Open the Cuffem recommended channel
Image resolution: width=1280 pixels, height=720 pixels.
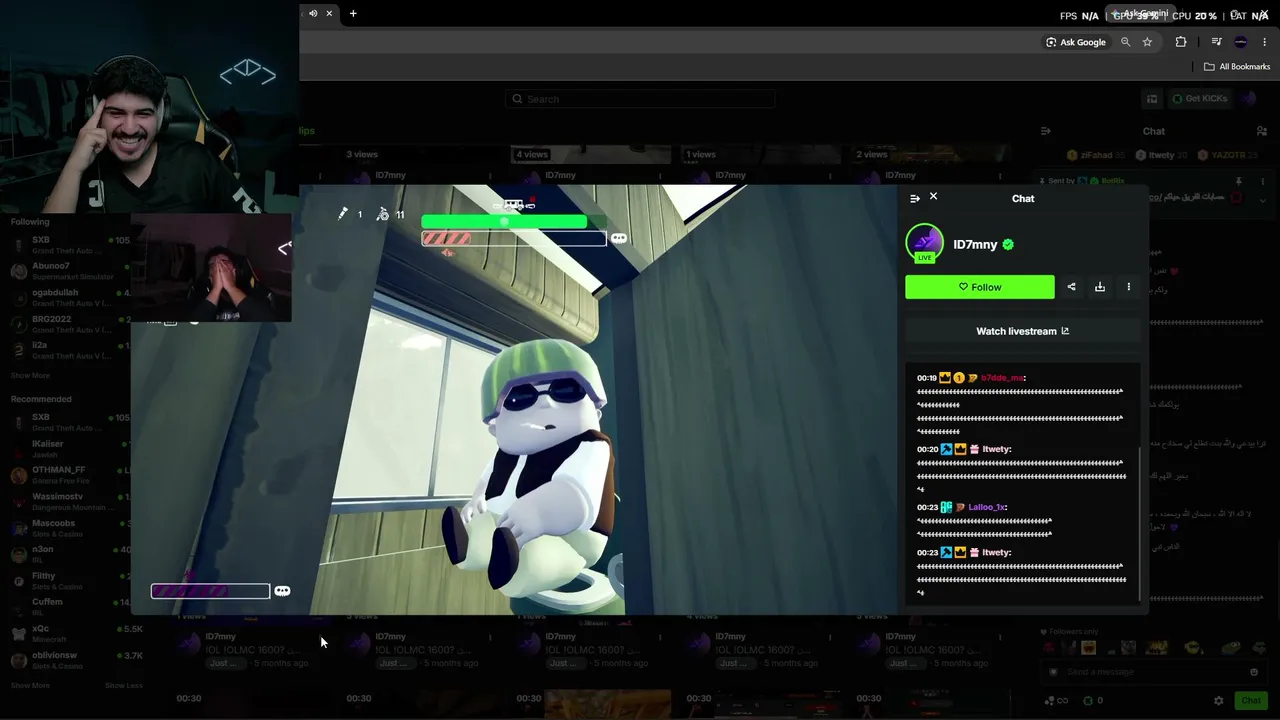(x=70, y=606)
